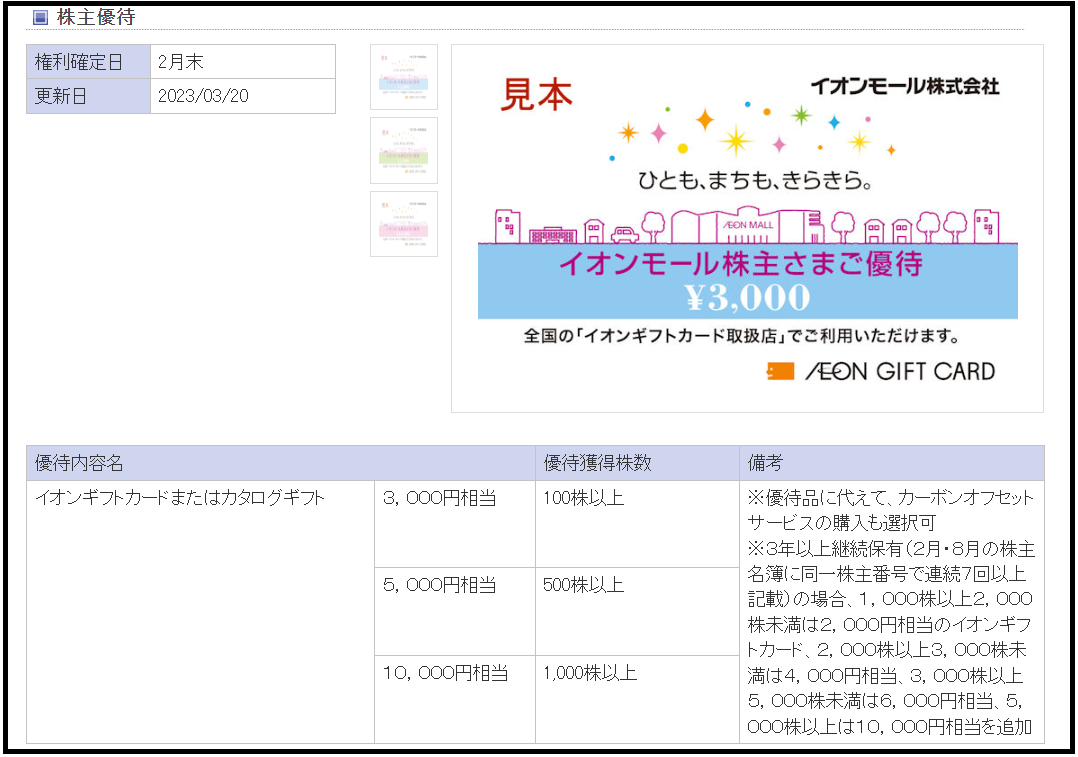Viewport: 1078px width, 757px height.
Task: Click the 1,000株以上 cell
Action: pos(637,699)
